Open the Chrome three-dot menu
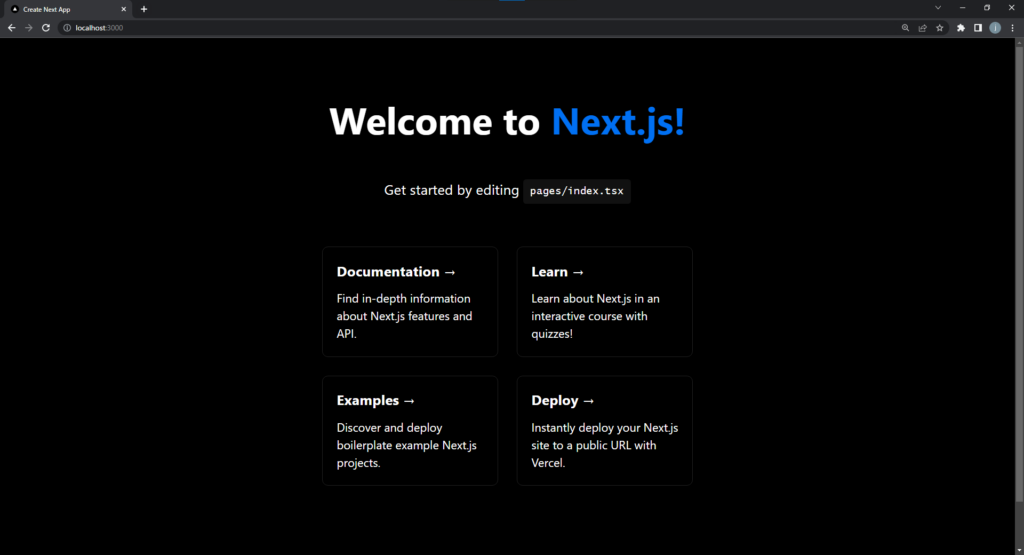1024x555 pixels. click(1012, 28)
